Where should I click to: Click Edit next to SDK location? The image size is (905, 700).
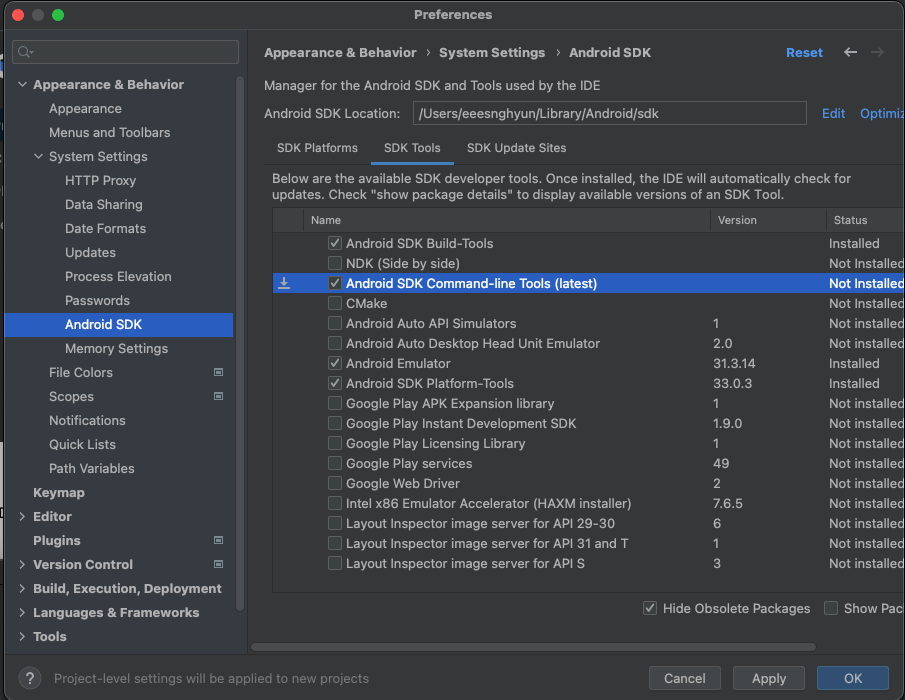833,113
